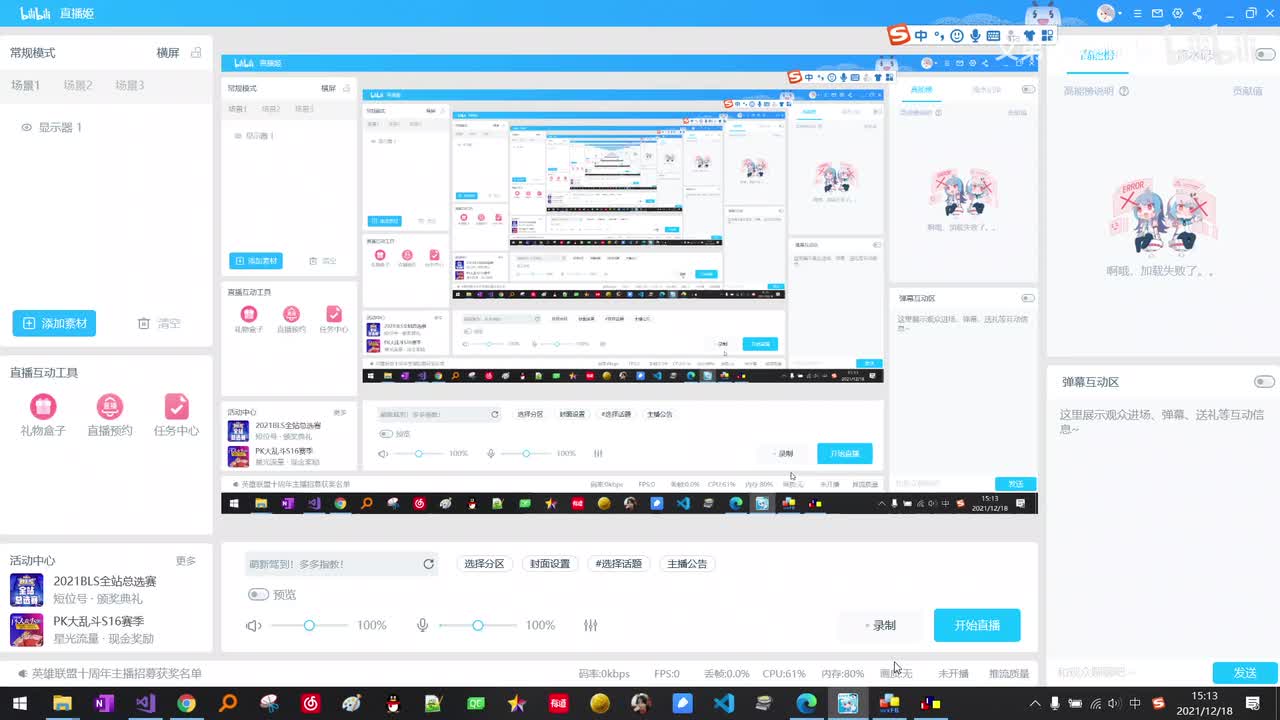The width and height of the screenshot is (1280, 720).
Task: Click the 清空 clear button
Action: click(x=159, y=323)
